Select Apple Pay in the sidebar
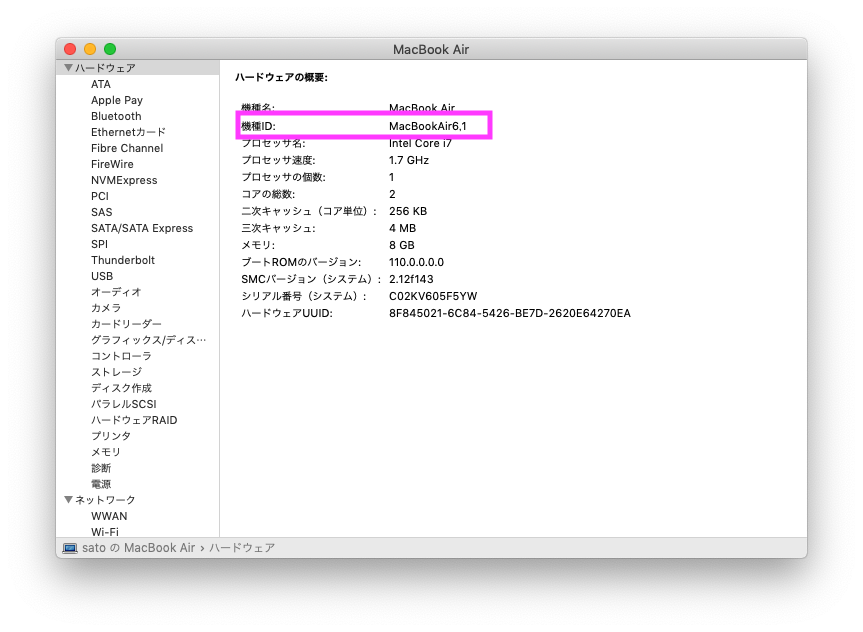 point(117,100)
